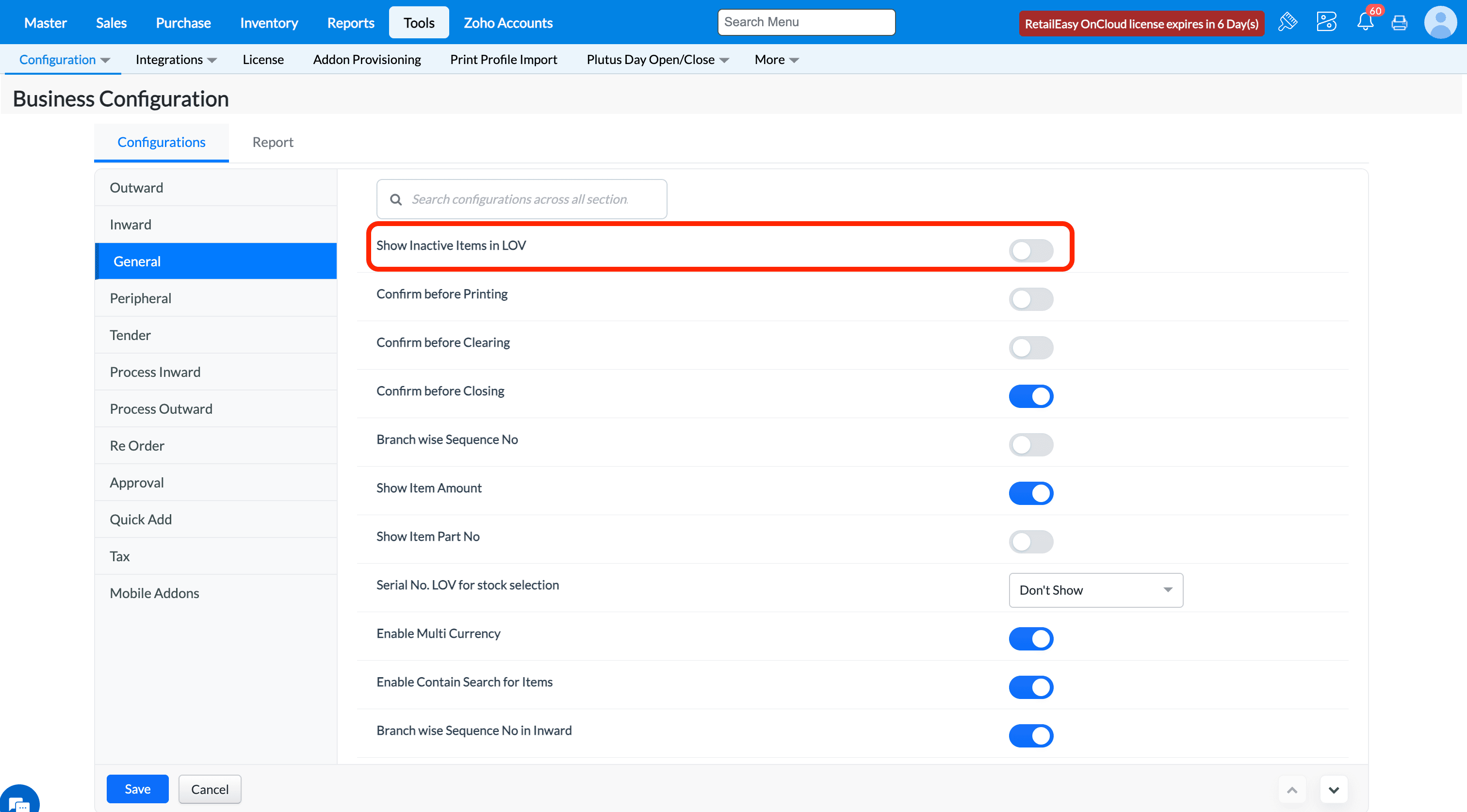Click the search configurations input field
Viewport: 1467px width, 812px height.
(530, 199)
